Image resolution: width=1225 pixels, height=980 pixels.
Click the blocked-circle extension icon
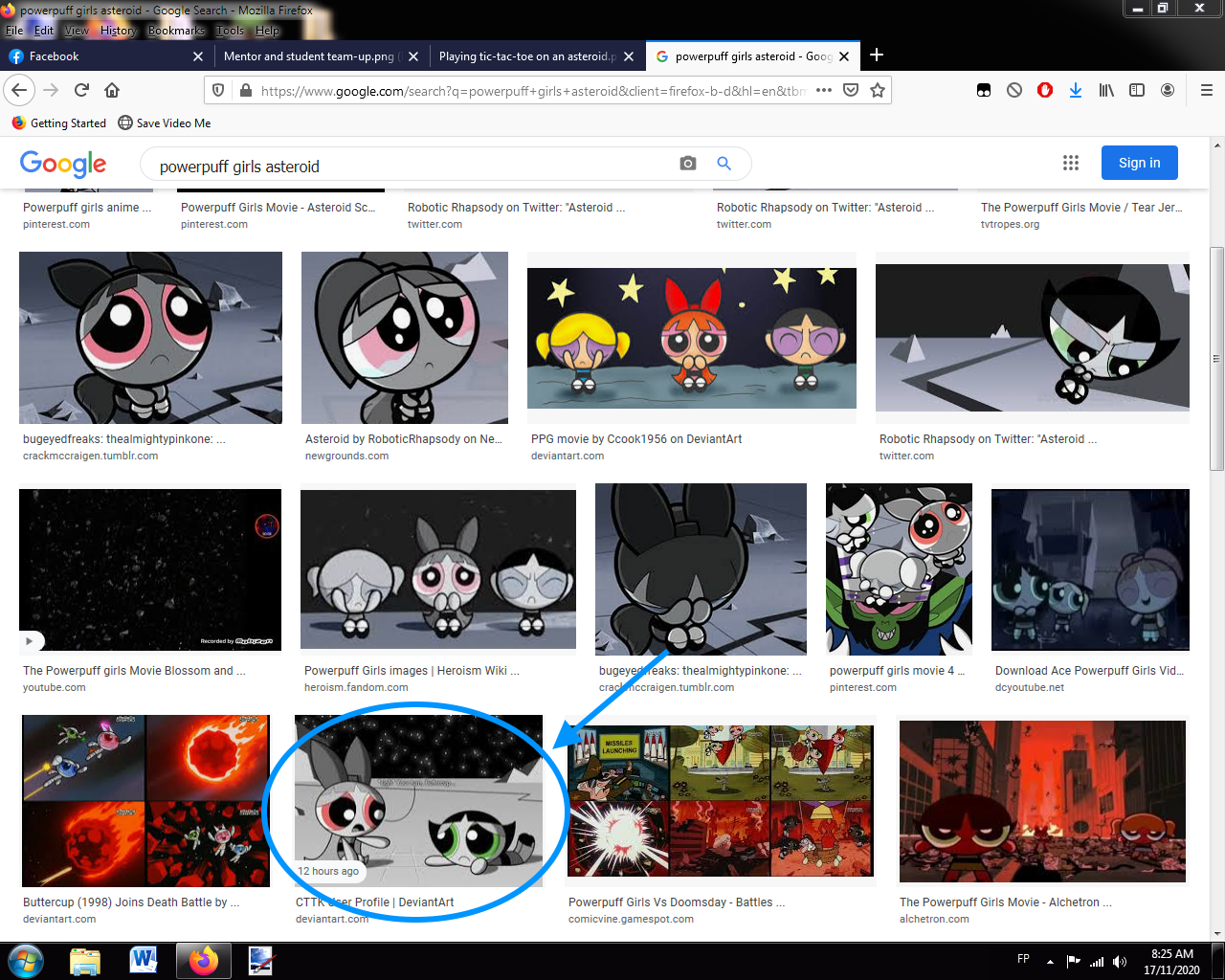point(1014,90)
